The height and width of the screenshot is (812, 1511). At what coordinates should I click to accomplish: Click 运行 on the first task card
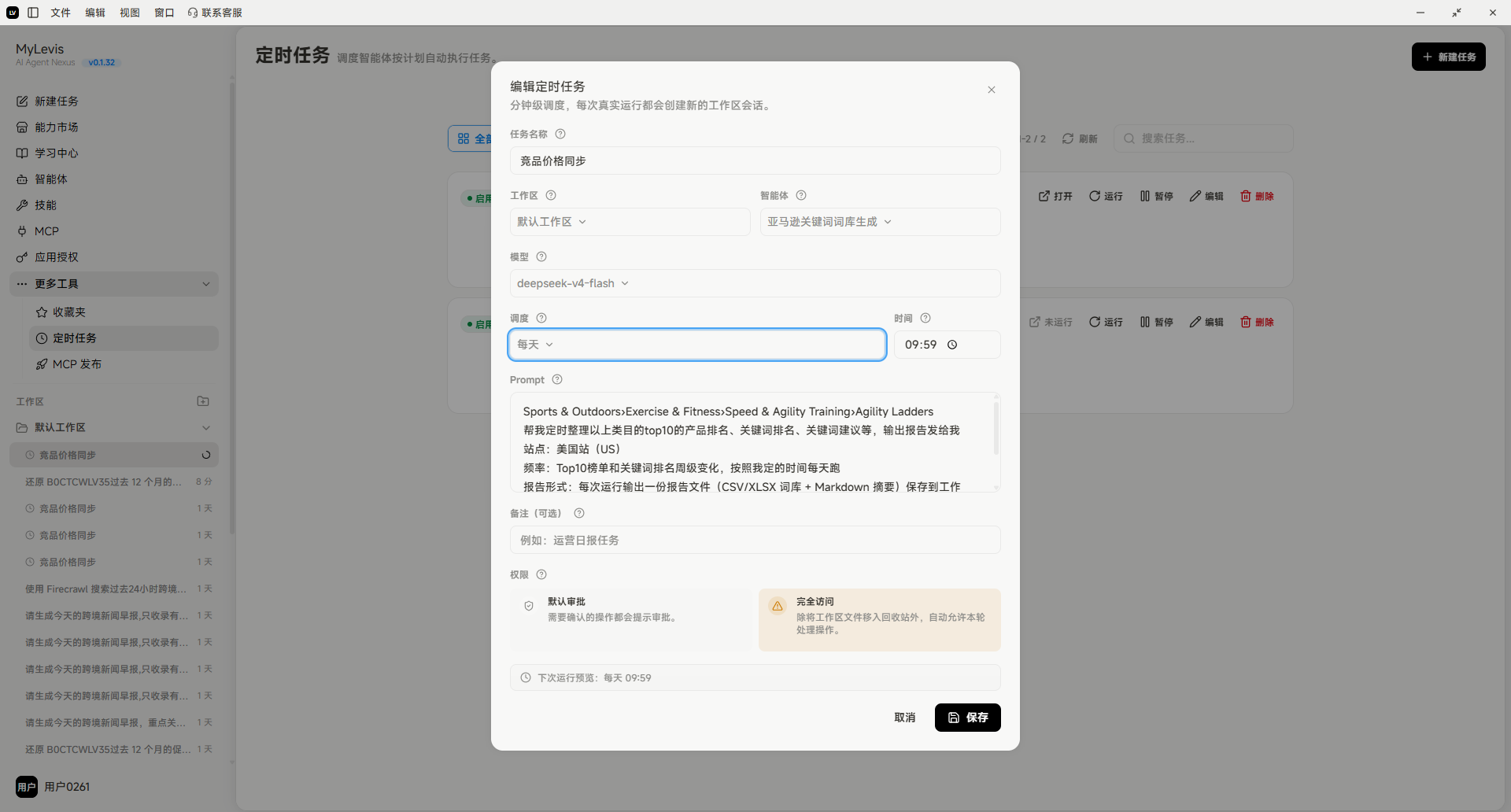coord(1106,196)
